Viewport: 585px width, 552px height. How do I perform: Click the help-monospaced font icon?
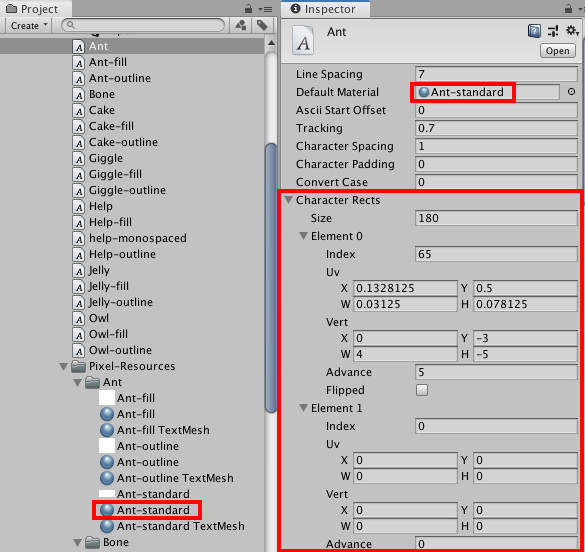click(78, 239)
